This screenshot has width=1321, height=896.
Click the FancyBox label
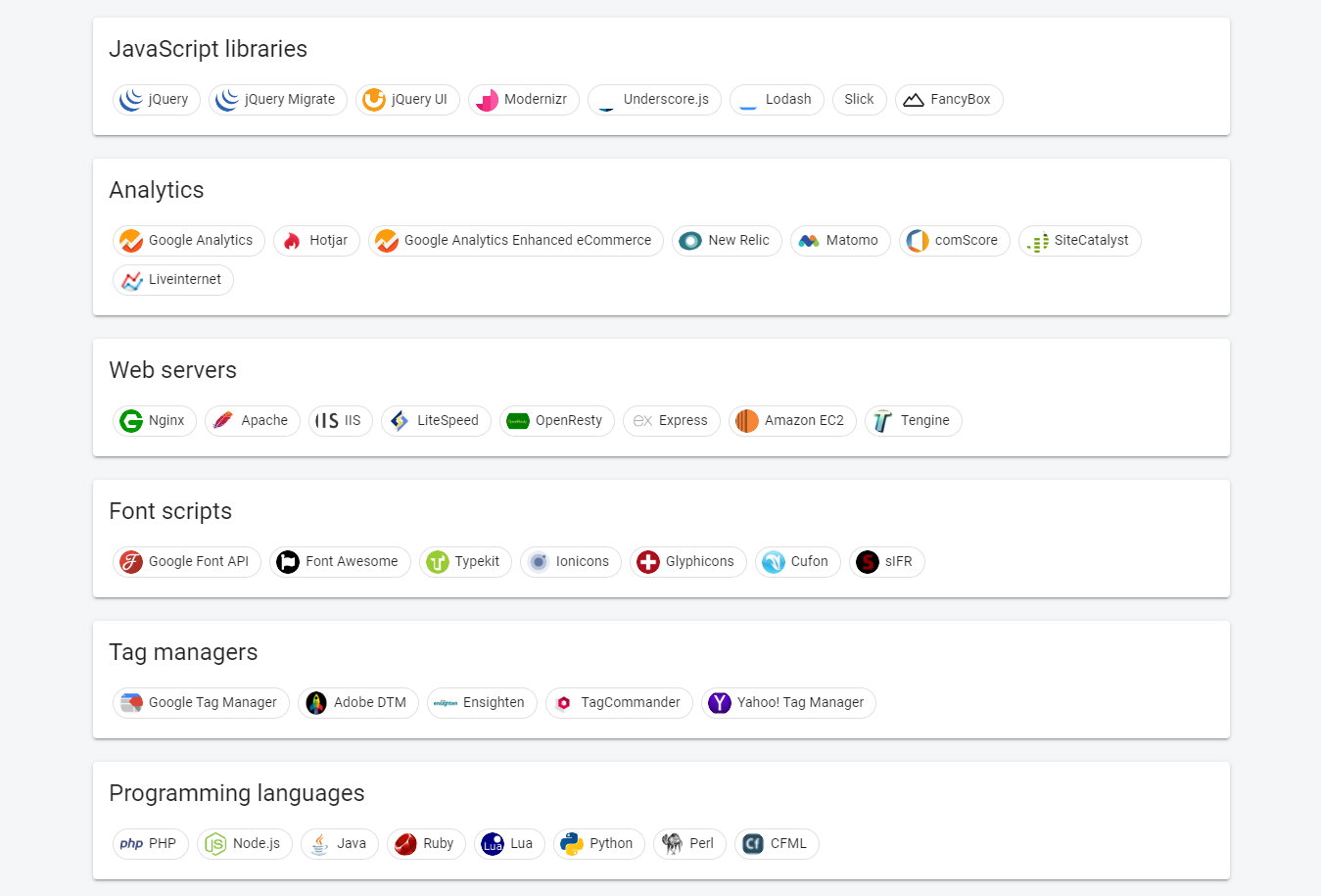click(x=961, y=99)
